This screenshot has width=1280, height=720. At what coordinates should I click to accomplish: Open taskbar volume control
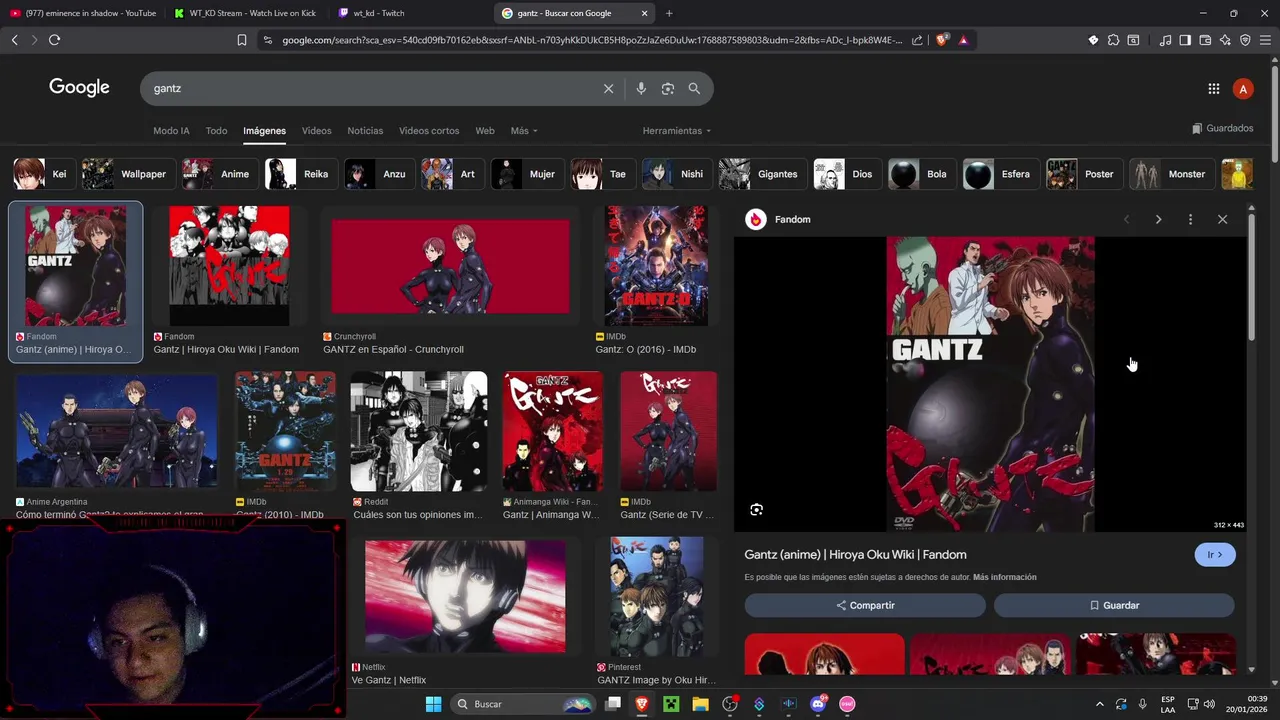[x=1209, y=704]
